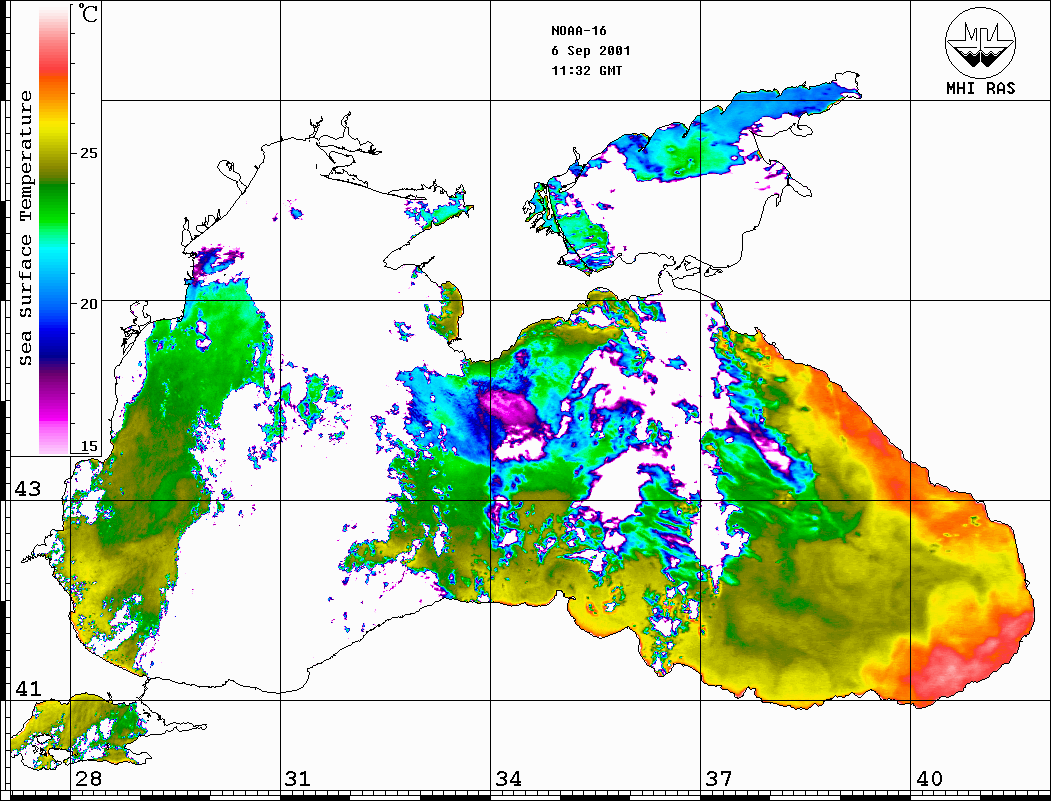Click the 'MHI RAS' caption text
This screenshot has width=1051, height=801.
981,88
